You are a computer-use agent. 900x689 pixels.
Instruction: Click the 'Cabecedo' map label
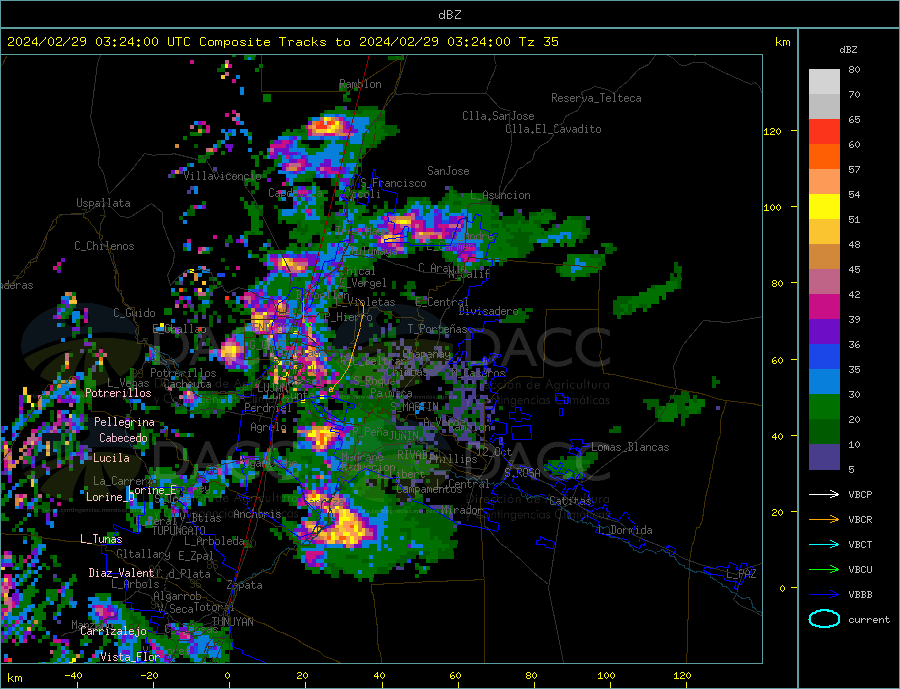[123, 438]
